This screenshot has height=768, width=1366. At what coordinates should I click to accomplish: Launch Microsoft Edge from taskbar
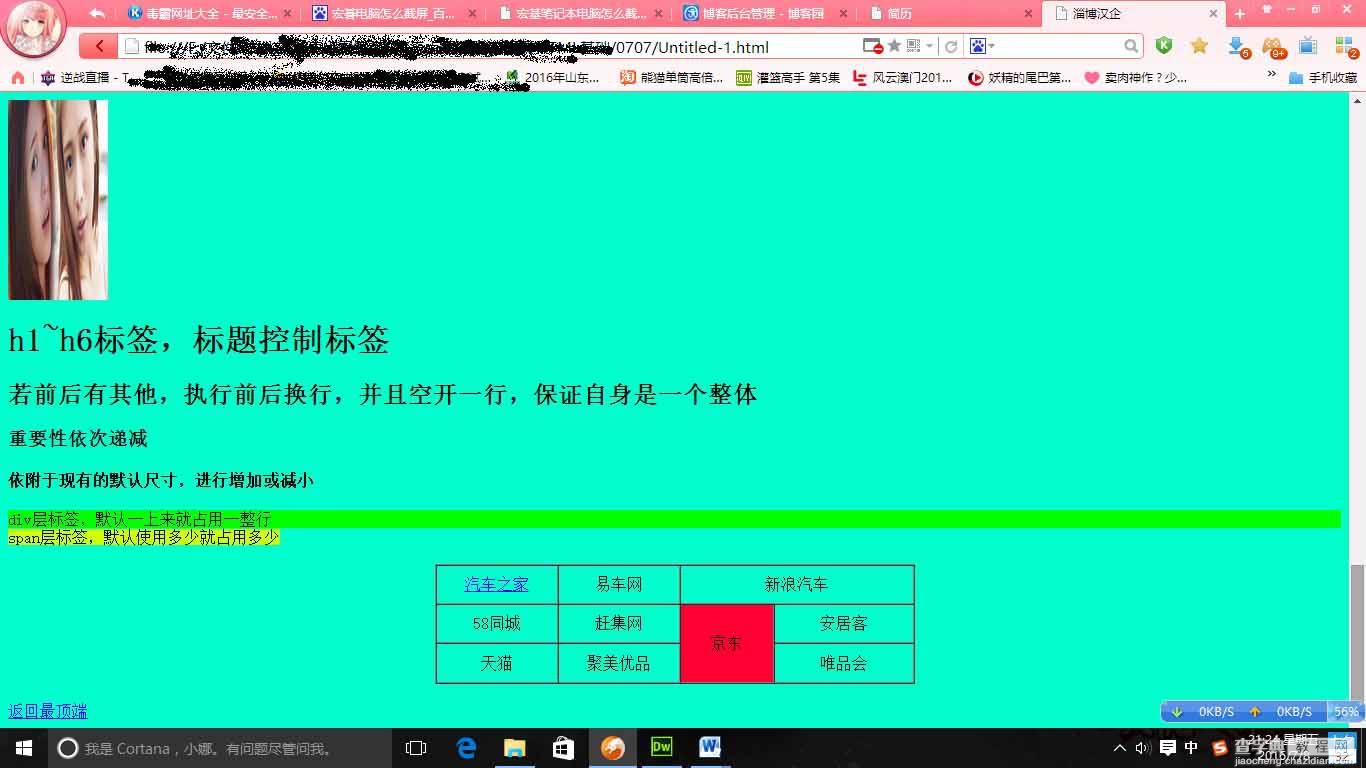pos(466,748)
